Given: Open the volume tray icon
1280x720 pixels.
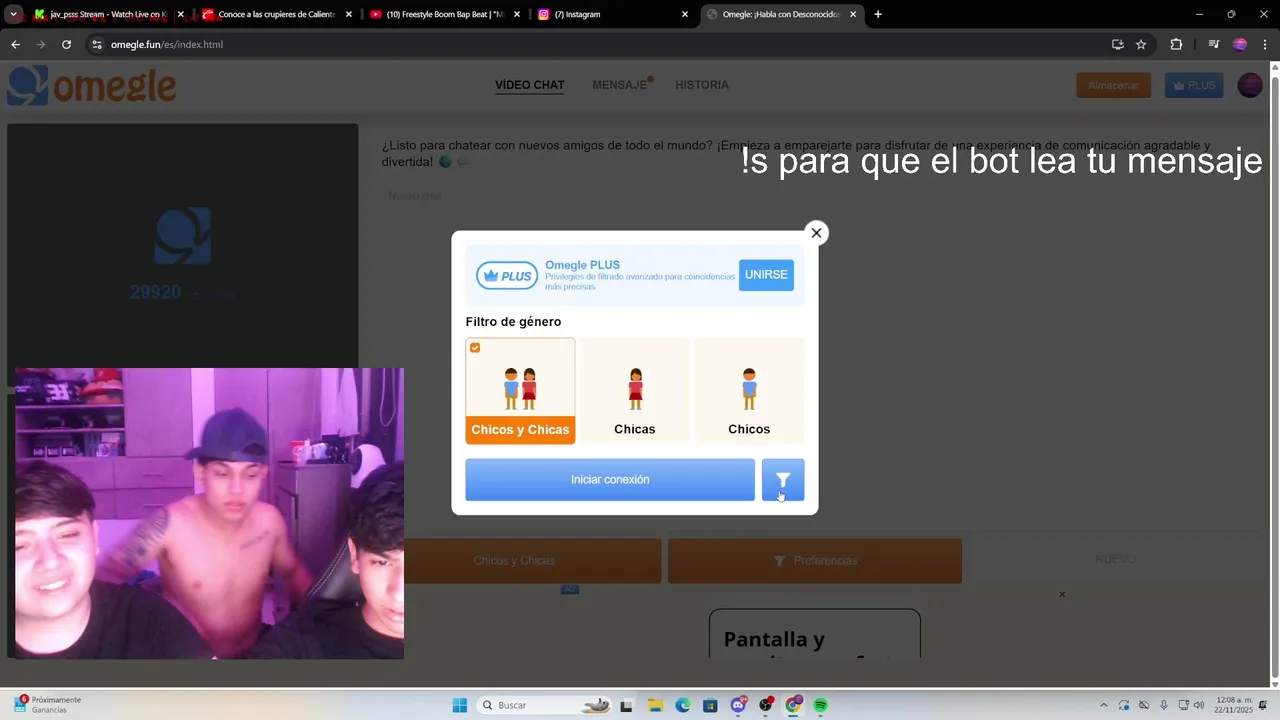Looking at the screenshot, I should pos(1201,705).
